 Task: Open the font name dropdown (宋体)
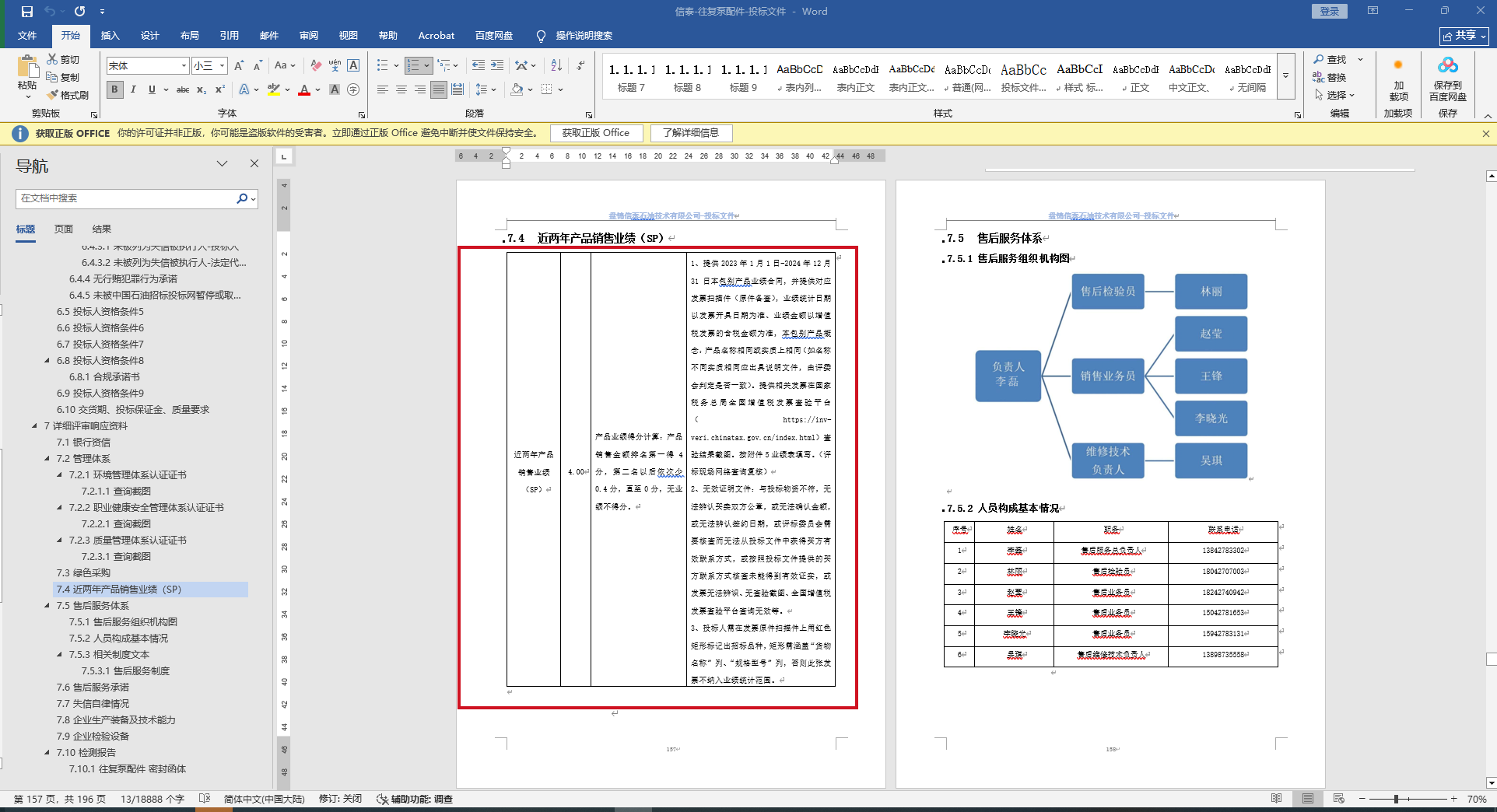tap(184, 66)
